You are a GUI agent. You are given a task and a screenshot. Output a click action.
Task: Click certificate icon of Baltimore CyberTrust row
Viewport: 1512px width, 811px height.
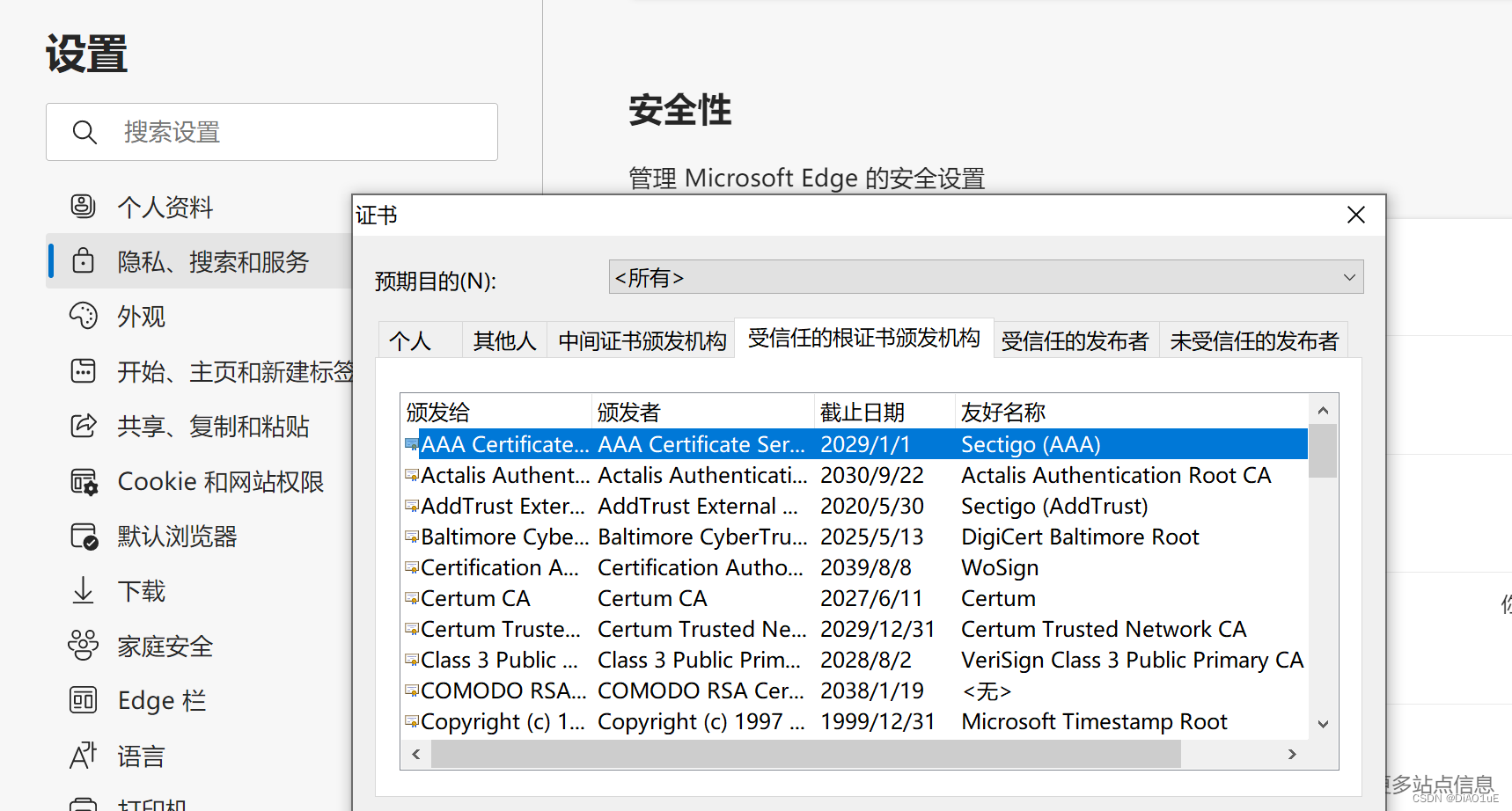click(411, 537)
